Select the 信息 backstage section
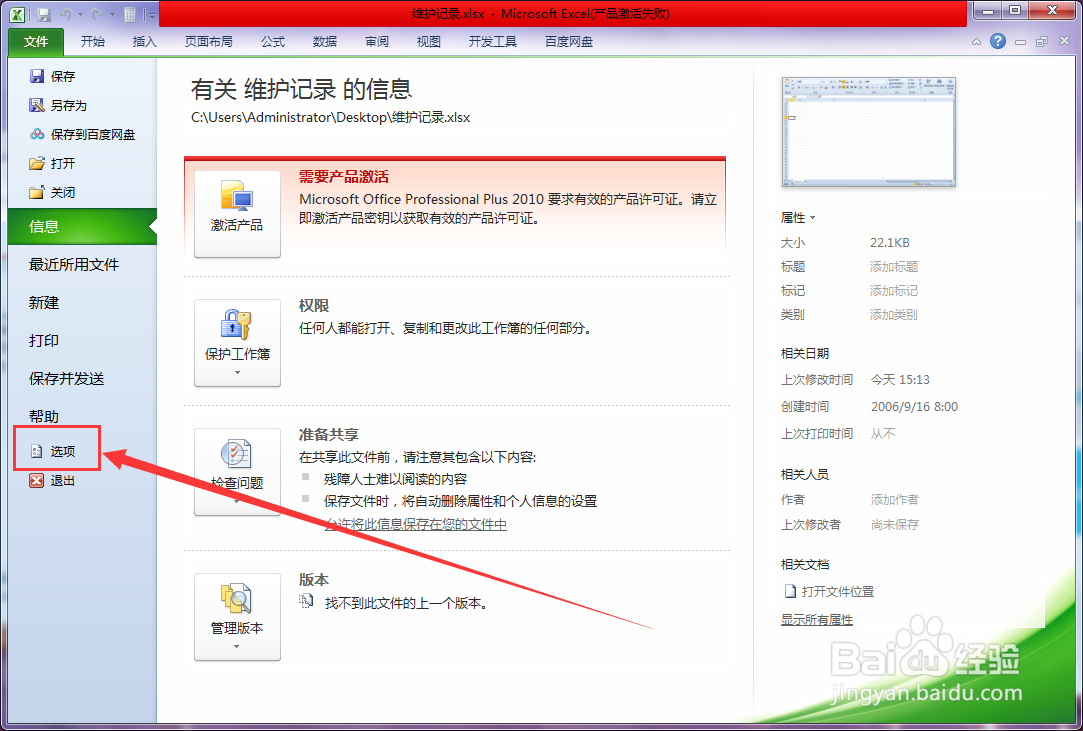The image size is (1083, 731). pyautogui.click(x=82, y=226)
